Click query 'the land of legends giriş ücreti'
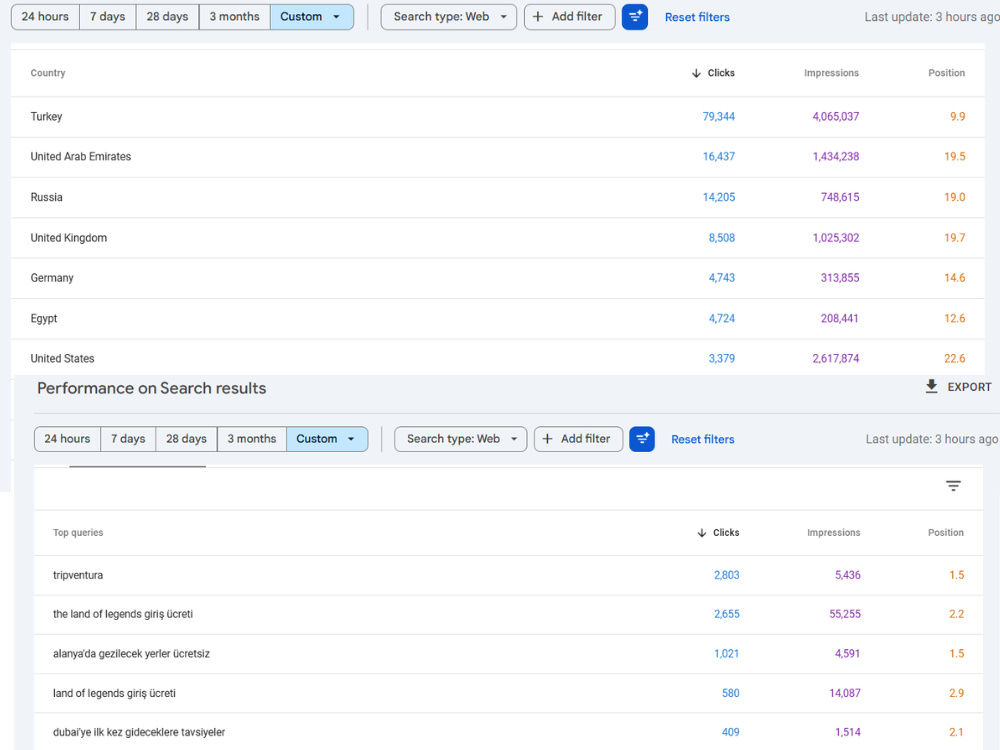1000x750 pixels. (508, 614)
